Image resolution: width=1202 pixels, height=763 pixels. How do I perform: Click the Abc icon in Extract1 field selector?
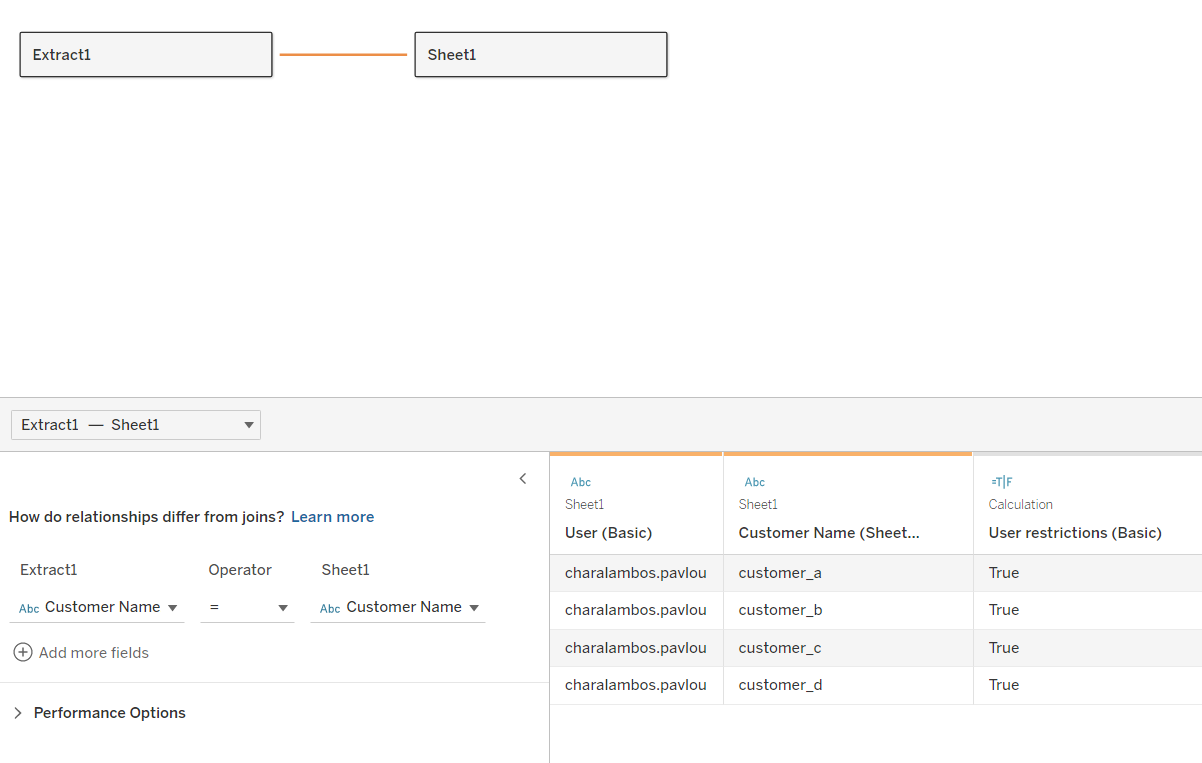(29, 608)
